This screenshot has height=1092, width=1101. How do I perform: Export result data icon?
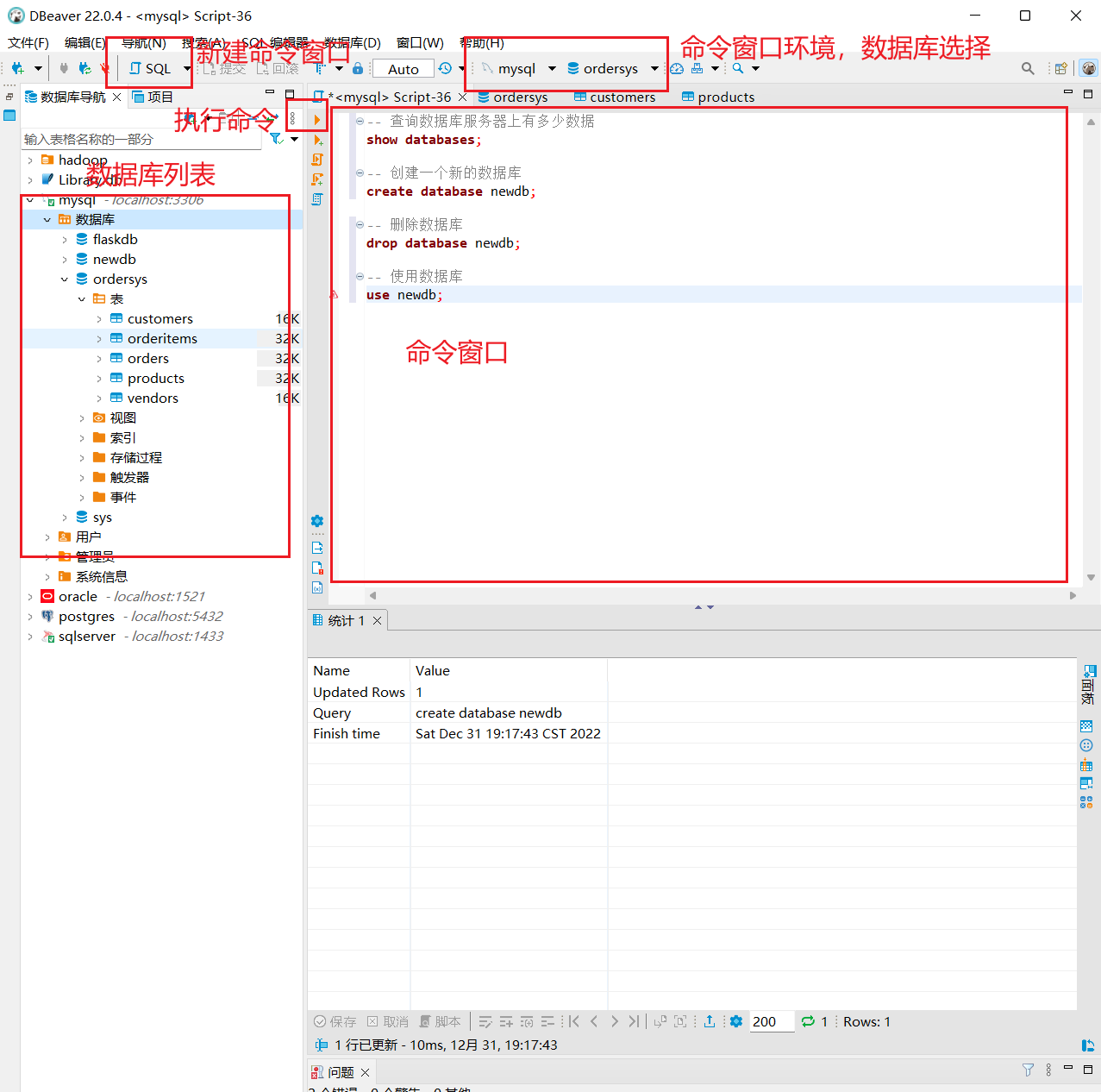coord(710,1021)
